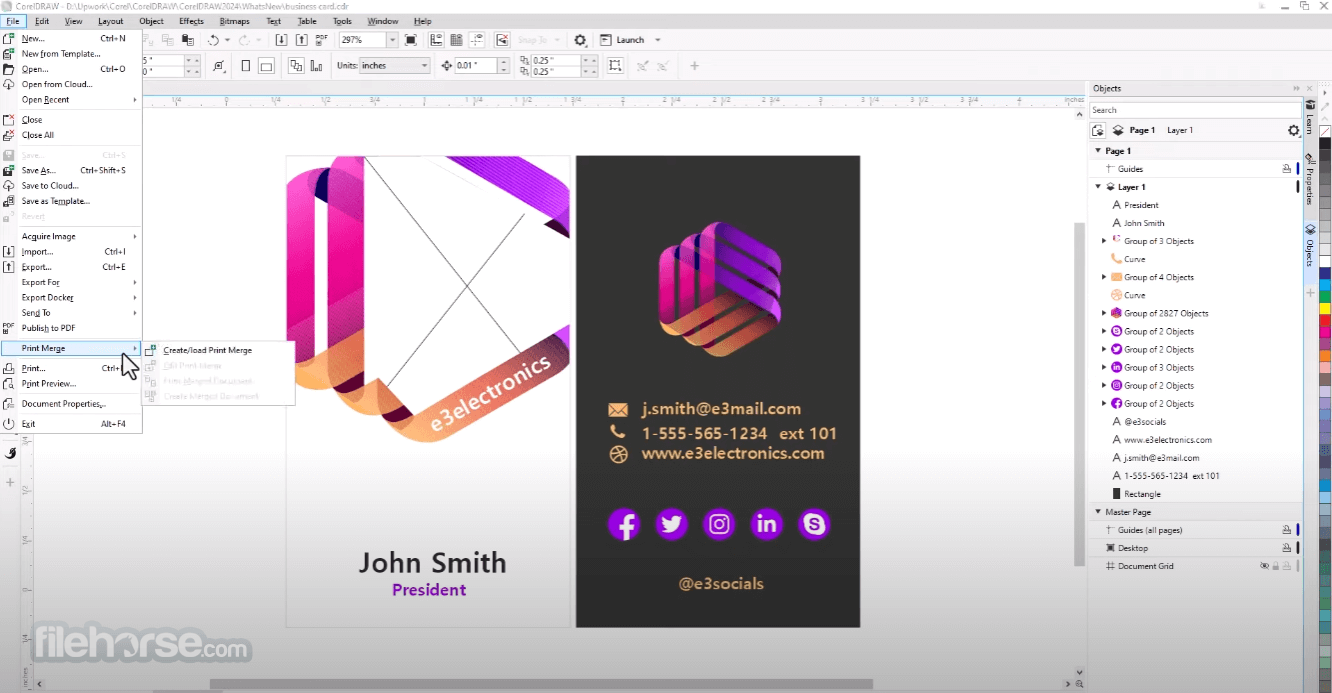Choose Save As in the File menu

(70, 170)
